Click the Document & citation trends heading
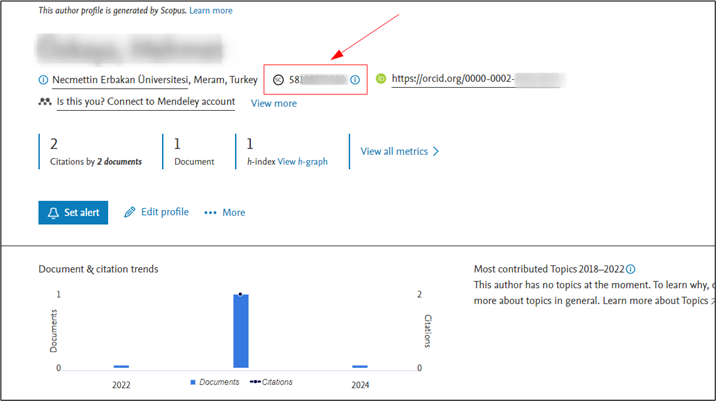 (98, 269)
